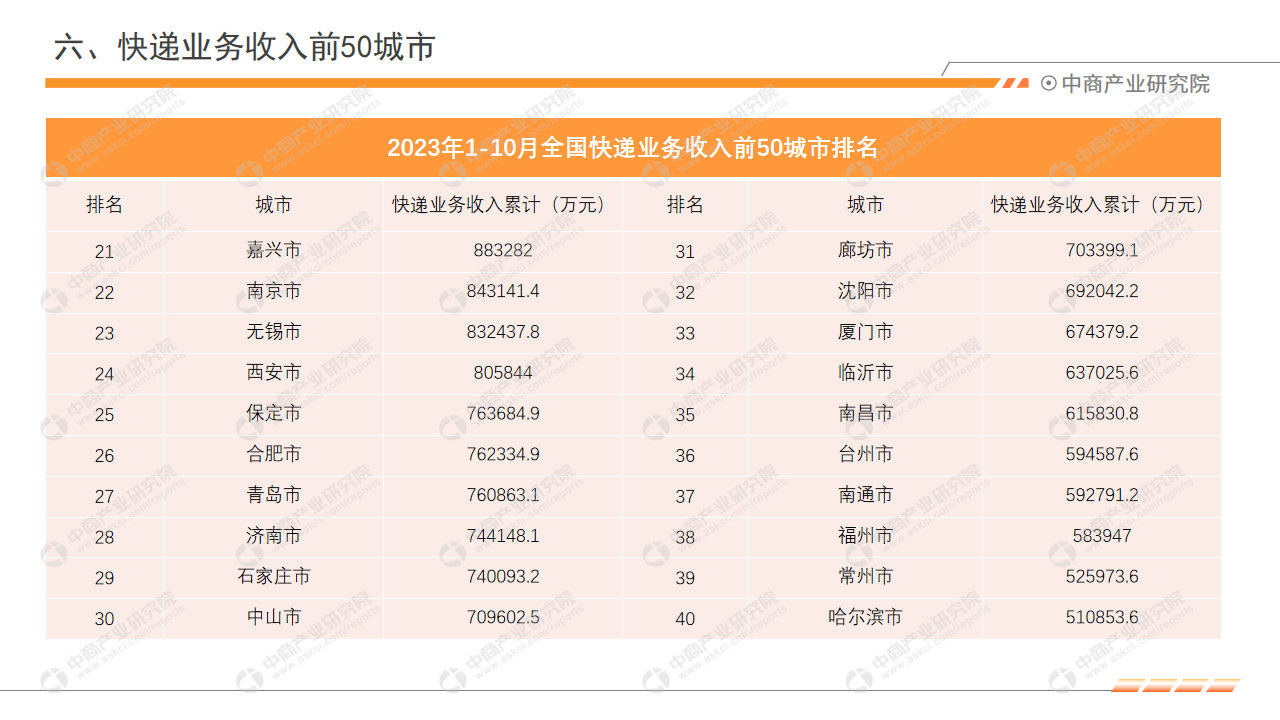Screen dimensions: 1280x720
Task: Click rank number 36
Action: coord(685,456)
